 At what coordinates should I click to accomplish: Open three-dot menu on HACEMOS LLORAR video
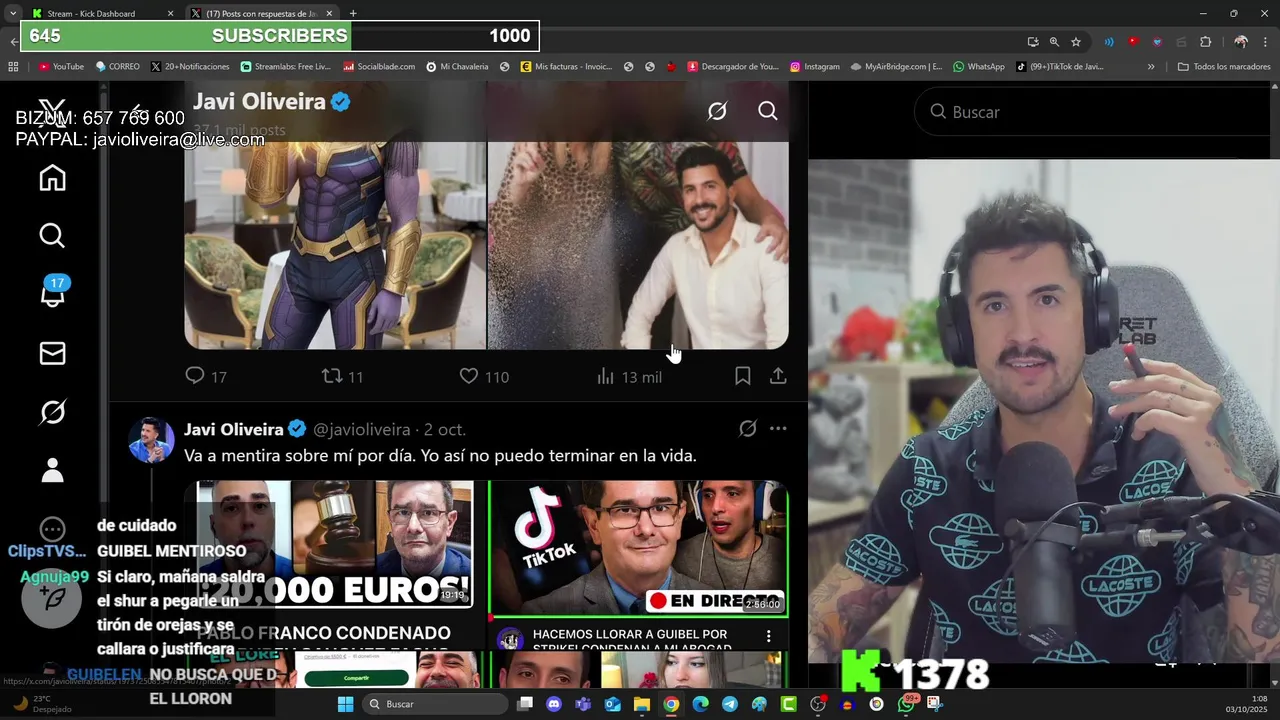click(768, 636)
